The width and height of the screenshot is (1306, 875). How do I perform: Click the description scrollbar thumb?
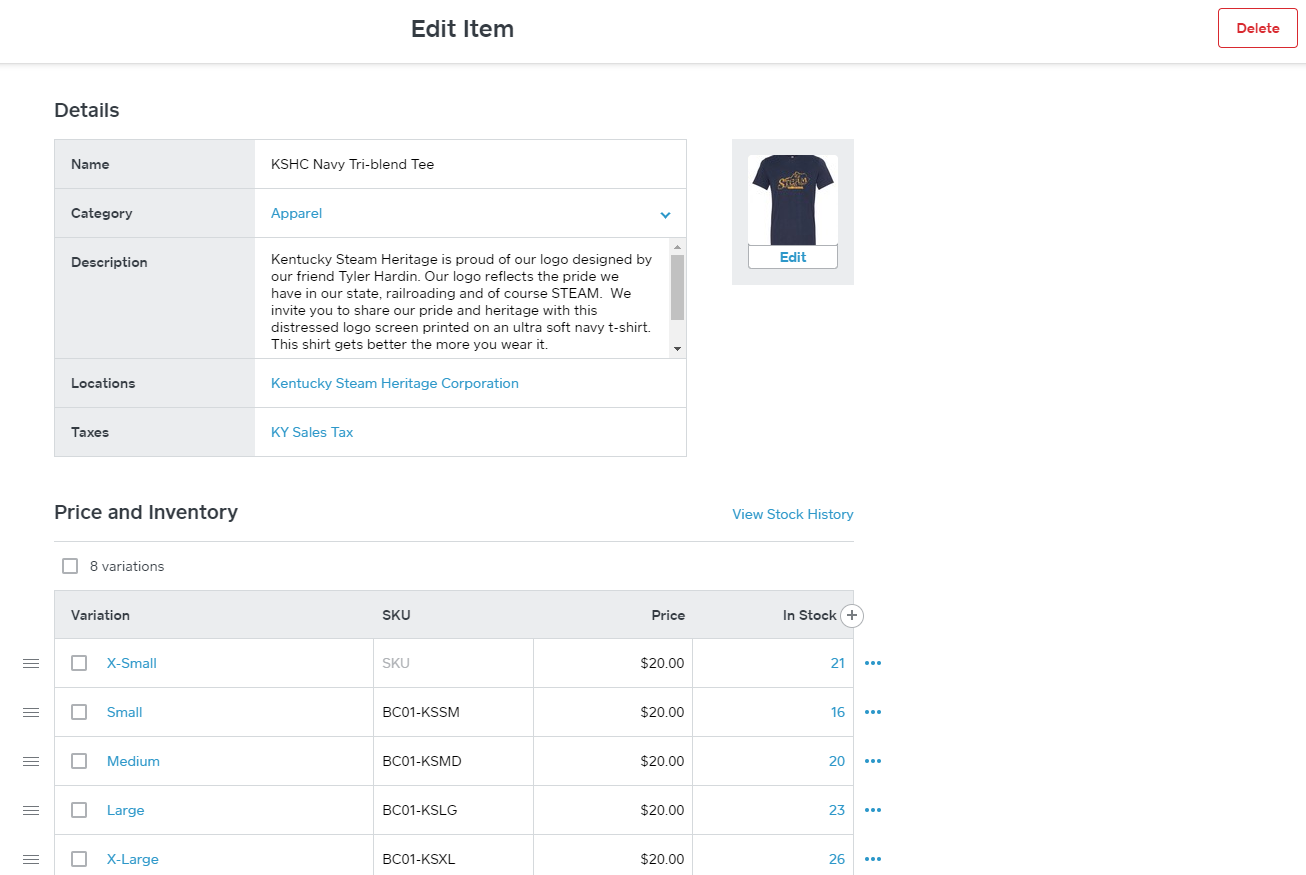coord(677,288)
